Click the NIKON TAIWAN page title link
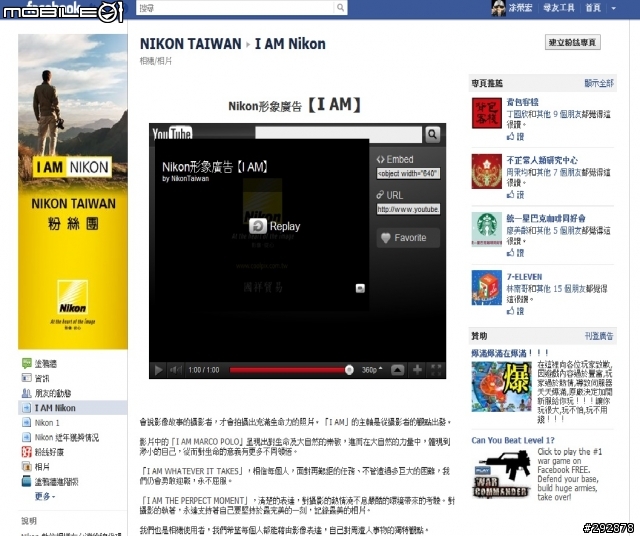Screen dimensions: 640x536 click(191, 44)
